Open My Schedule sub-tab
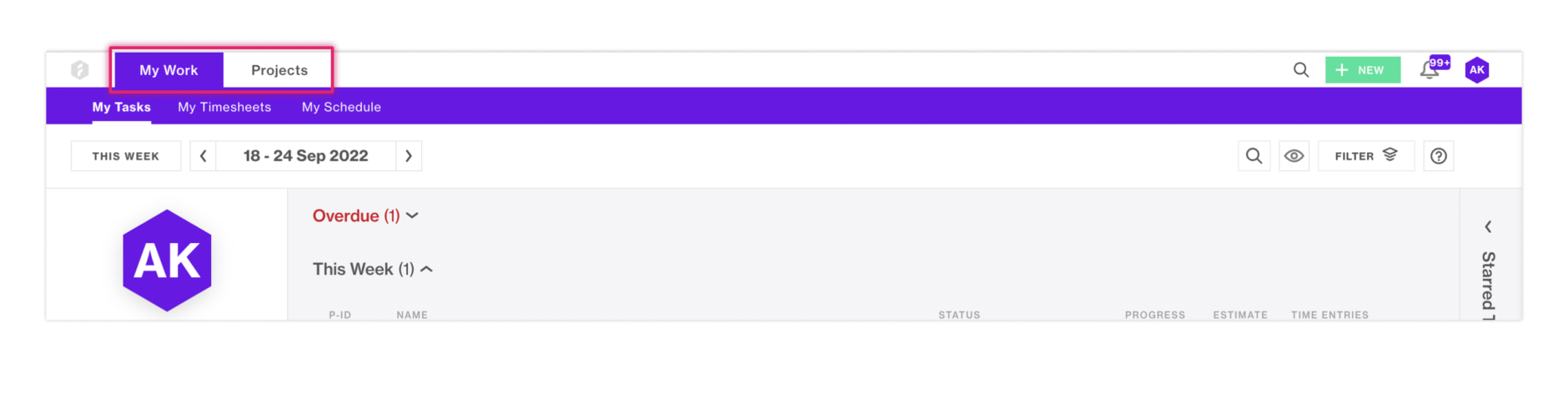The height and width of the screenshot is (405, 1568). (341, 107)
